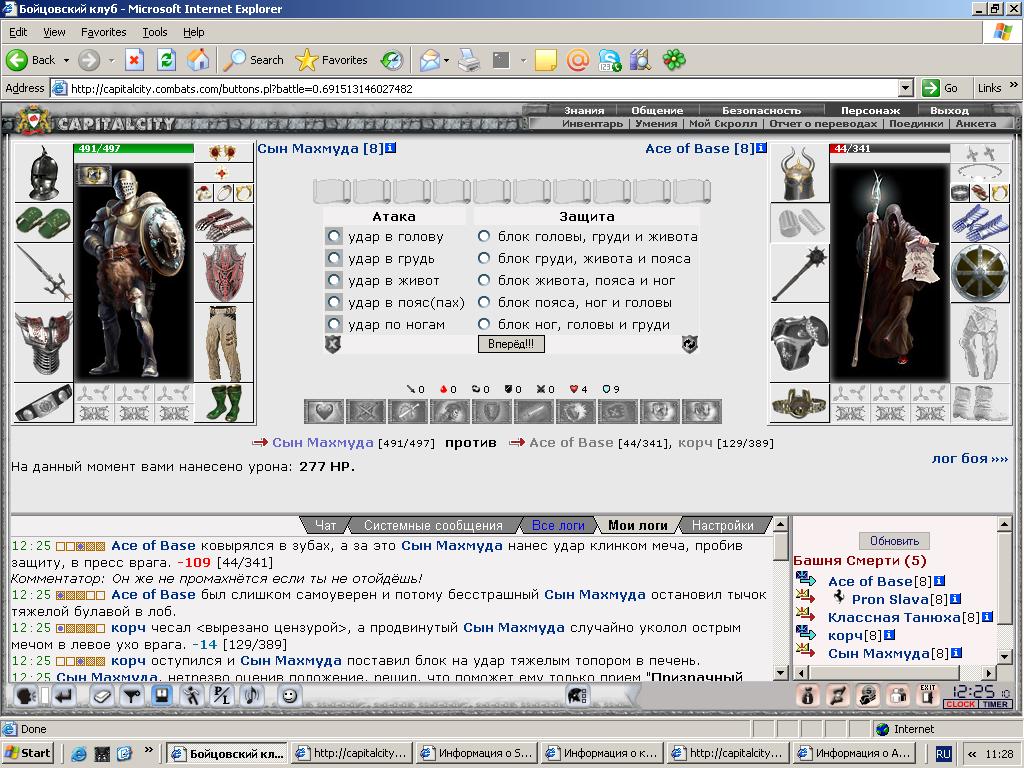
Task: Expand the Links toolbar chevron
Action: [x=1014, y=86]
